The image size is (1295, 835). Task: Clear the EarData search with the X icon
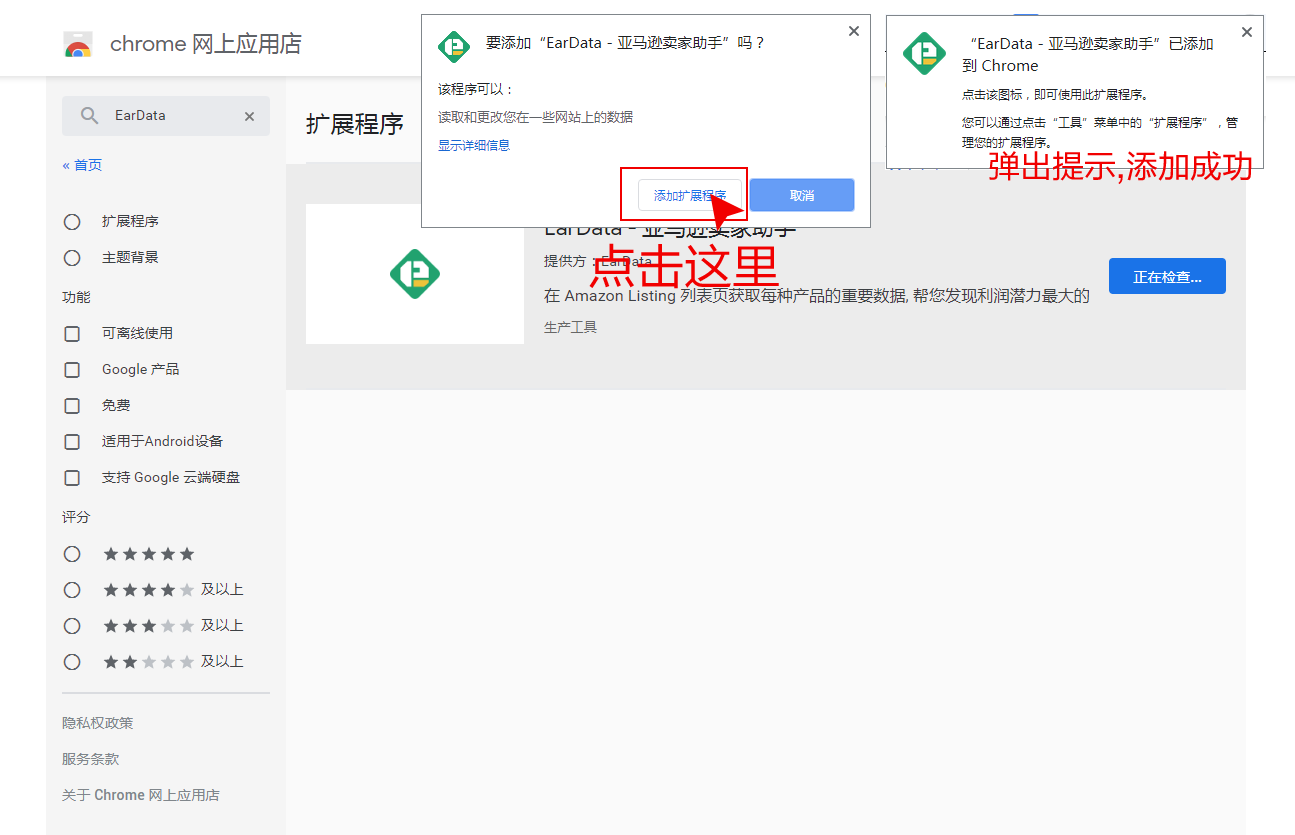point(249,116)
